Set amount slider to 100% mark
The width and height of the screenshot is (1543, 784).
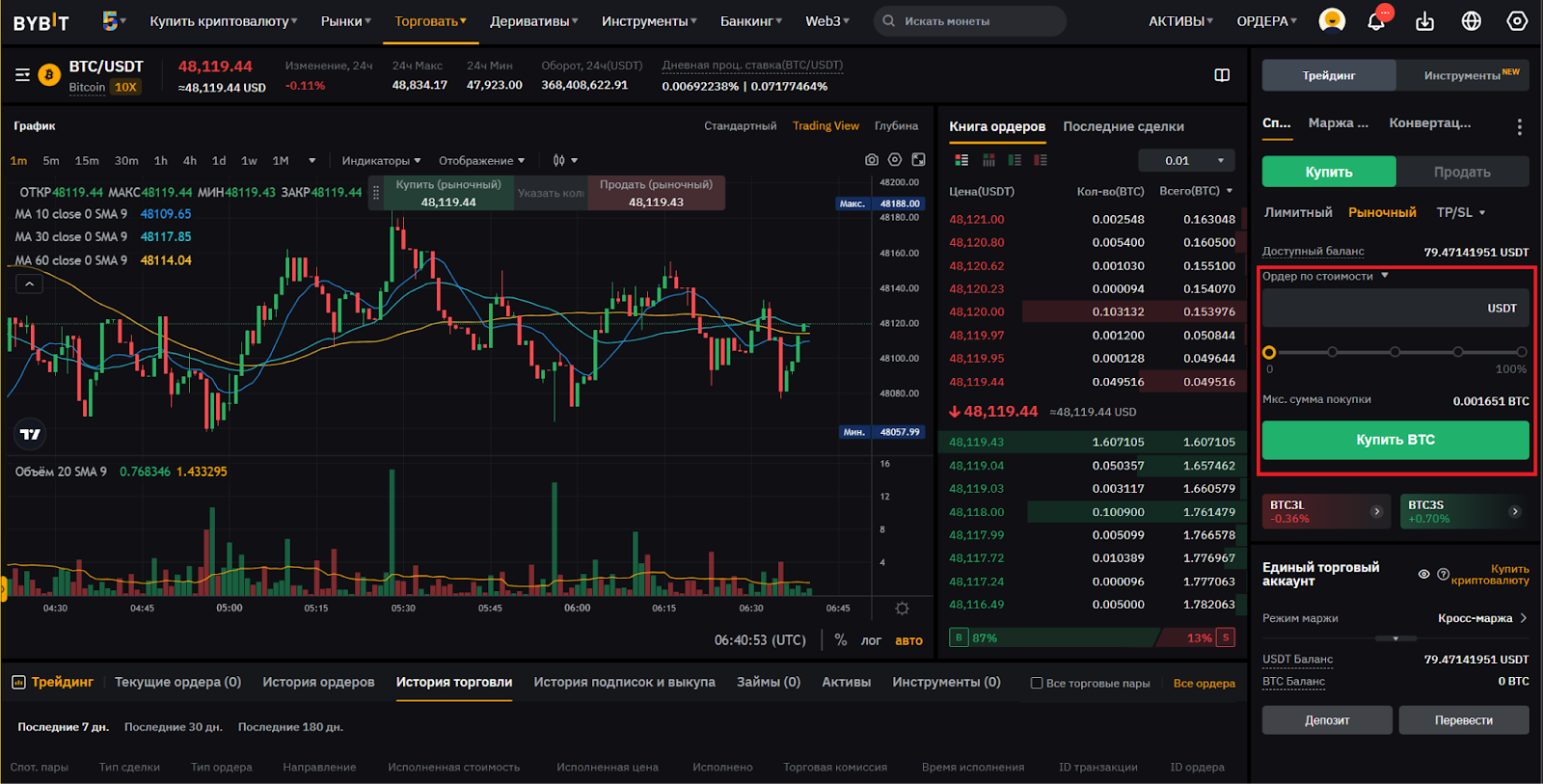click(1522, 352)
